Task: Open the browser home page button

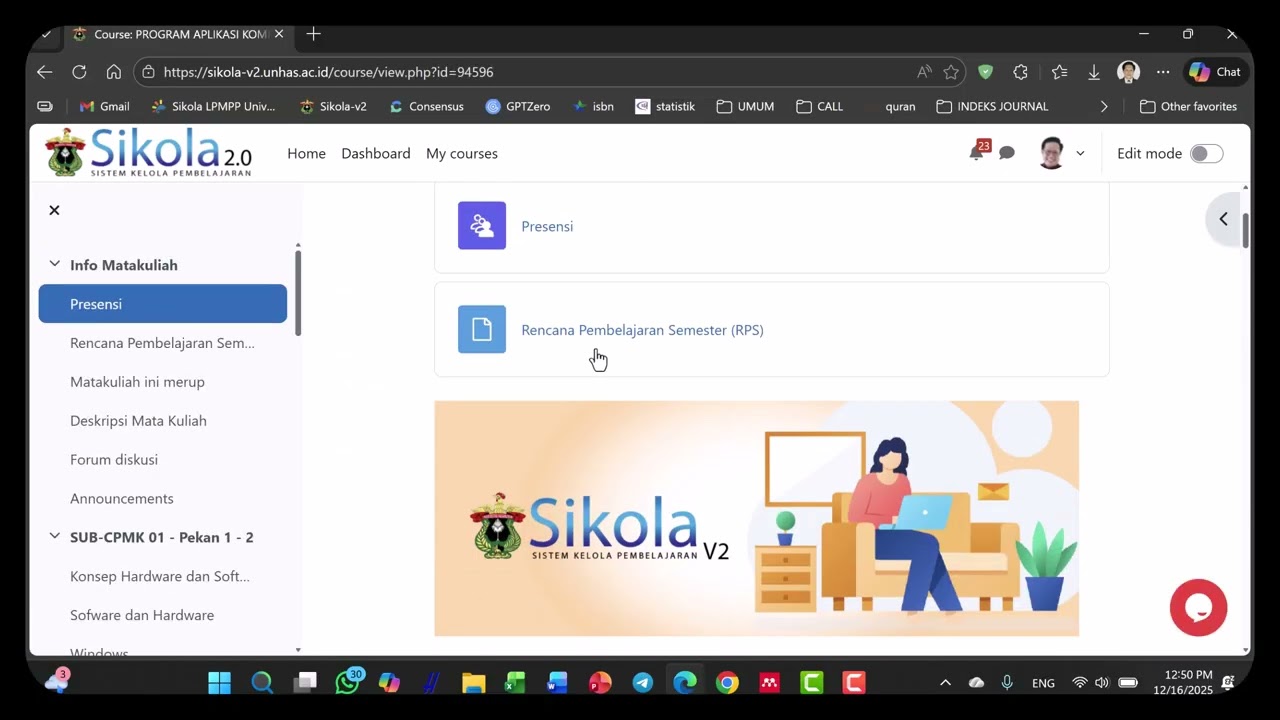Action: pyautogui.click(x=114, y=72)
